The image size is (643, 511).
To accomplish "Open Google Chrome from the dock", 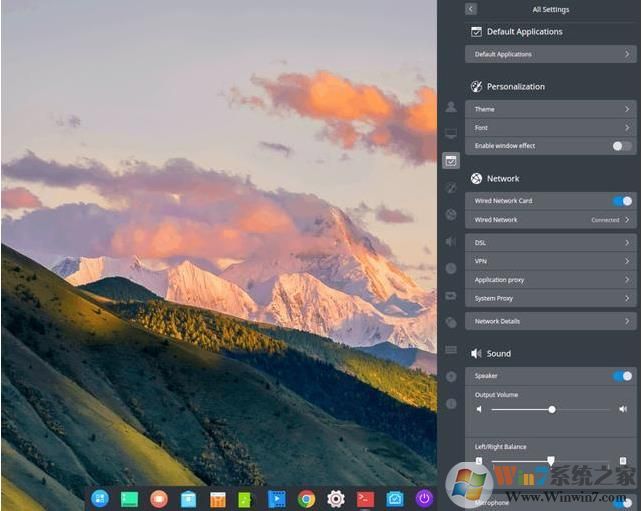I will coord(306,498).
